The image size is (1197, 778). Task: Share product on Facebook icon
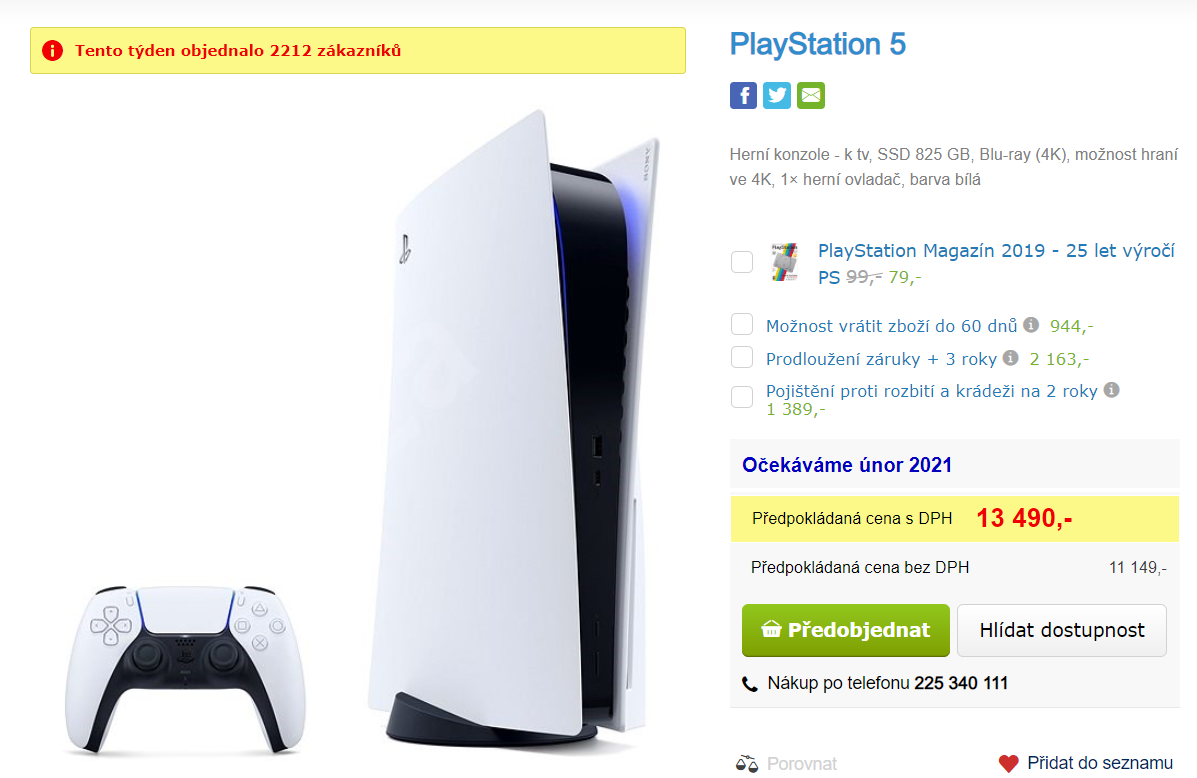click(743, 95)
